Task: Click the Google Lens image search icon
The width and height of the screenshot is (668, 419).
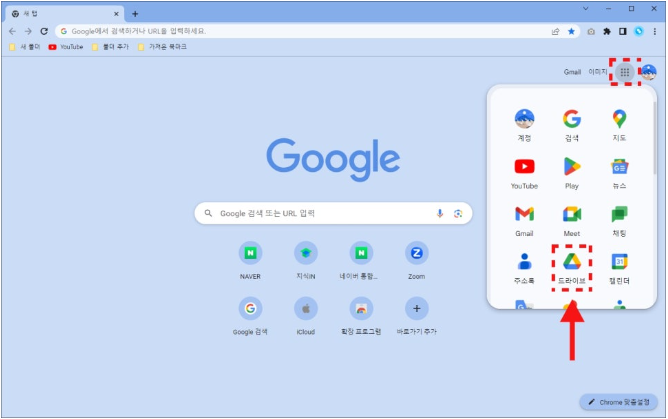Action: click(x=458, y=213)
